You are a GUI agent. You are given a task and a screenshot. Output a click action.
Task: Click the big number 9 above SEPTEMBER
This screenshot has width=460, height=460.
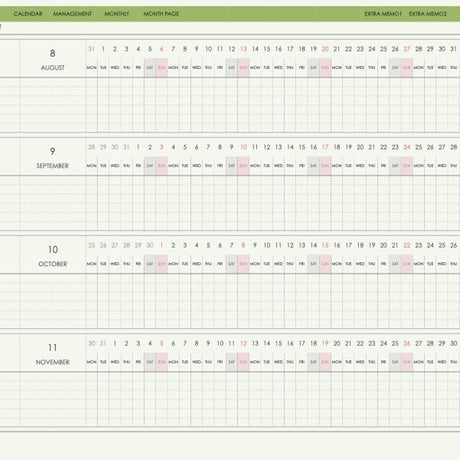(53, 151)
